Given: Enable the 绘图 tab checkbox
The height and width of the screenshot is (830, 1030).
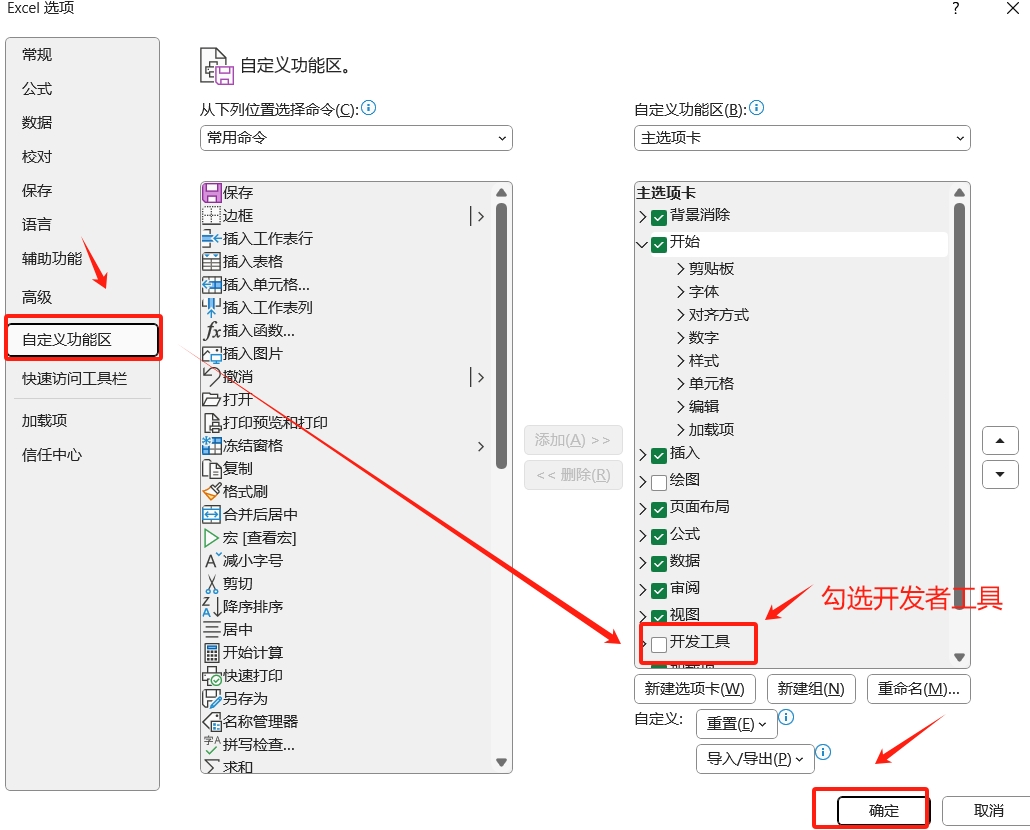Looking at the screenshot, I should pyautogui.click(x=659, y=483).
